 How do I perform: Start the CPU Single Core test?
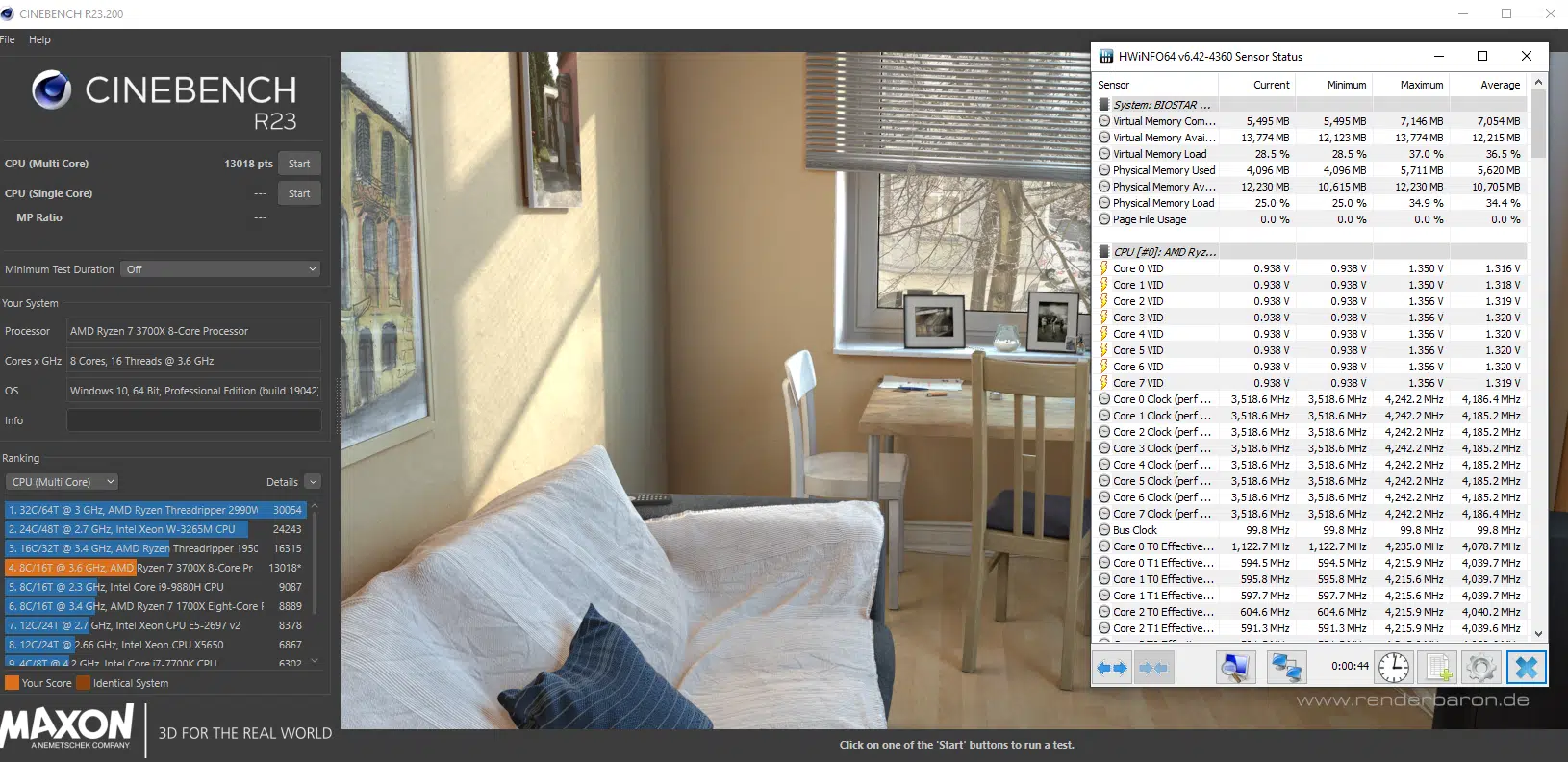[299, 193]
